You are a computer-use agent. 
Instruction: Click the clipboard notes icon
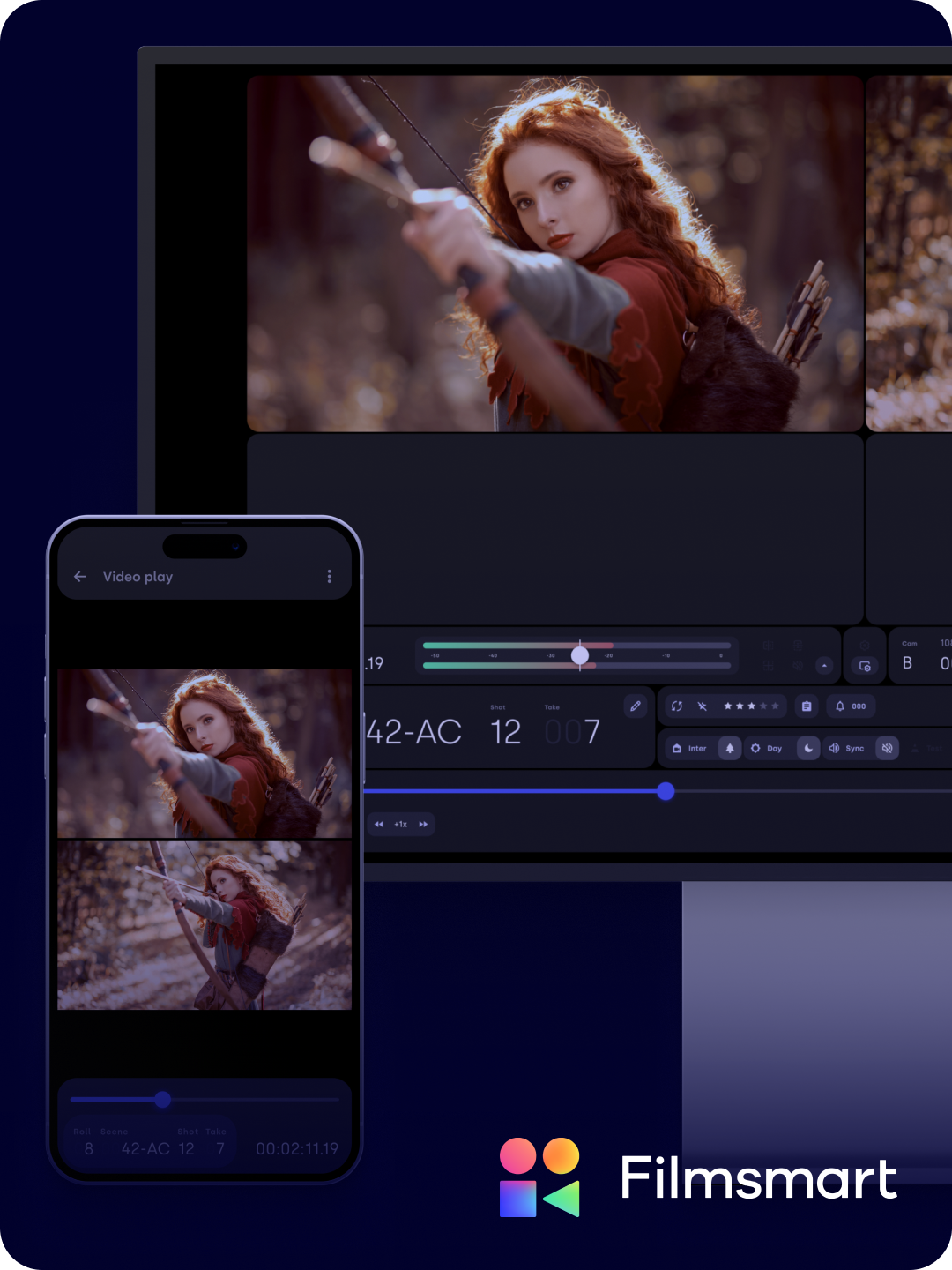coord(807,706)
